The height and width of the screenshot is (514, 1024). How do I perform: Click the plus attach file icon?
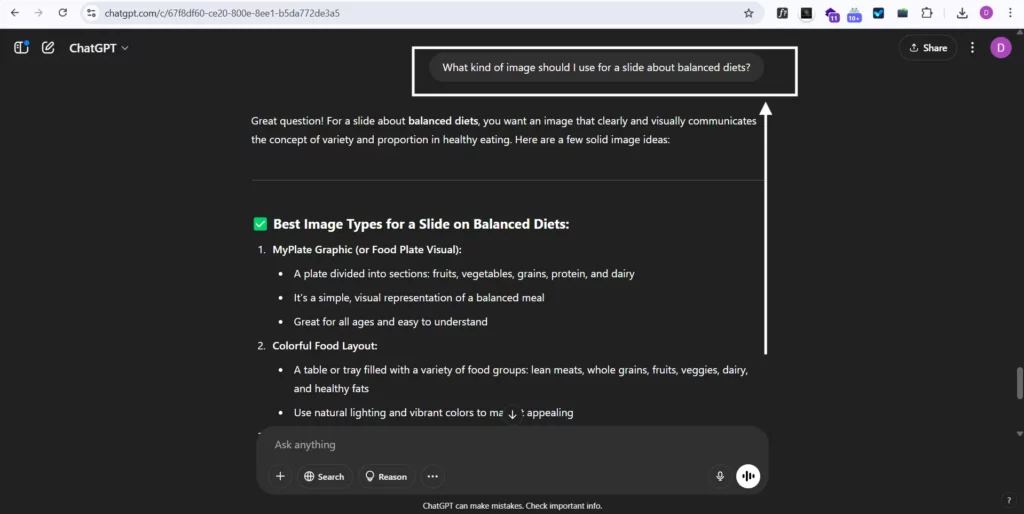(280, 477)
